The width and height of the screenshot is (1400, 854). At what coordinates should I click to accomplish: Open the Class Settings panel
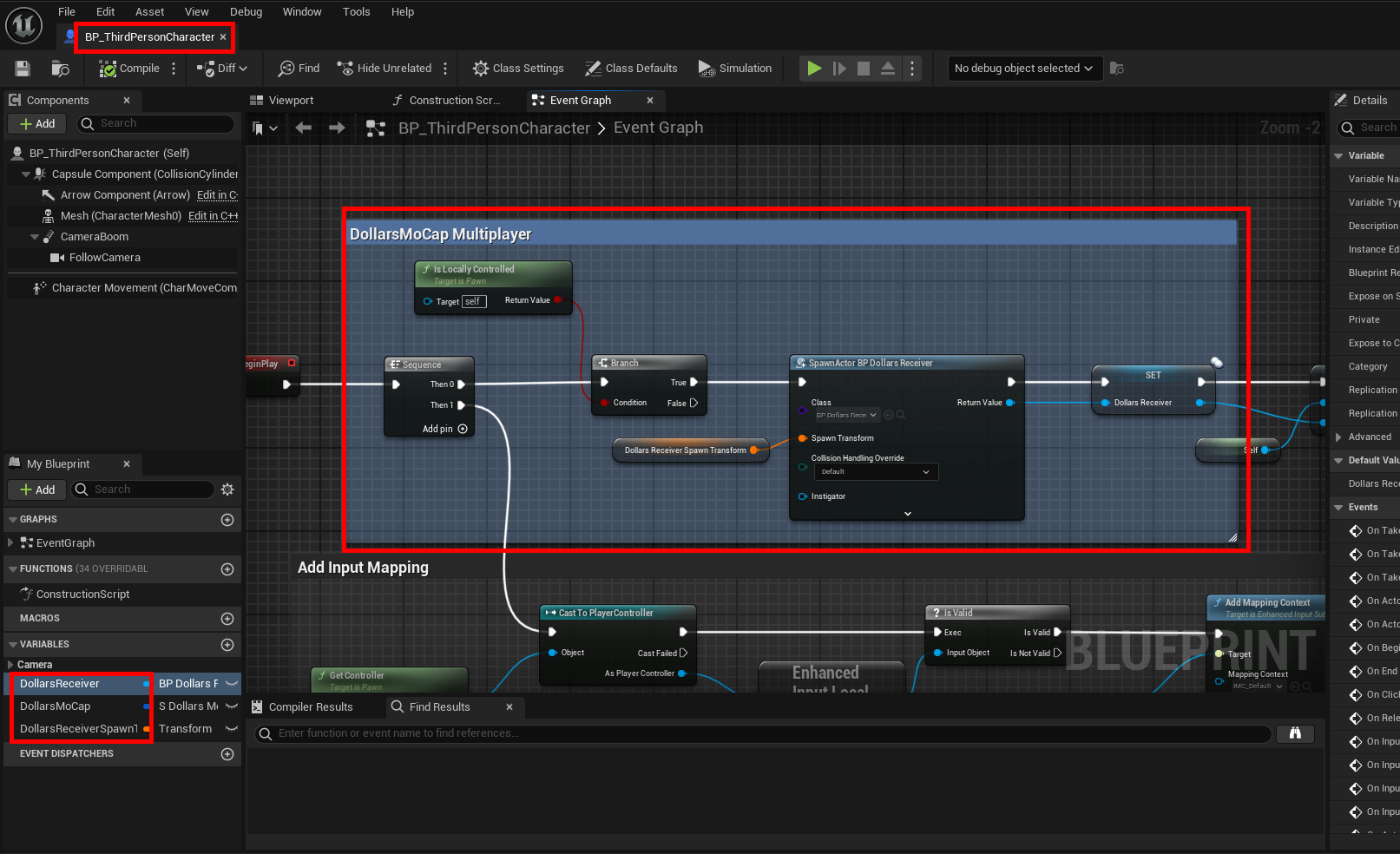518,69
